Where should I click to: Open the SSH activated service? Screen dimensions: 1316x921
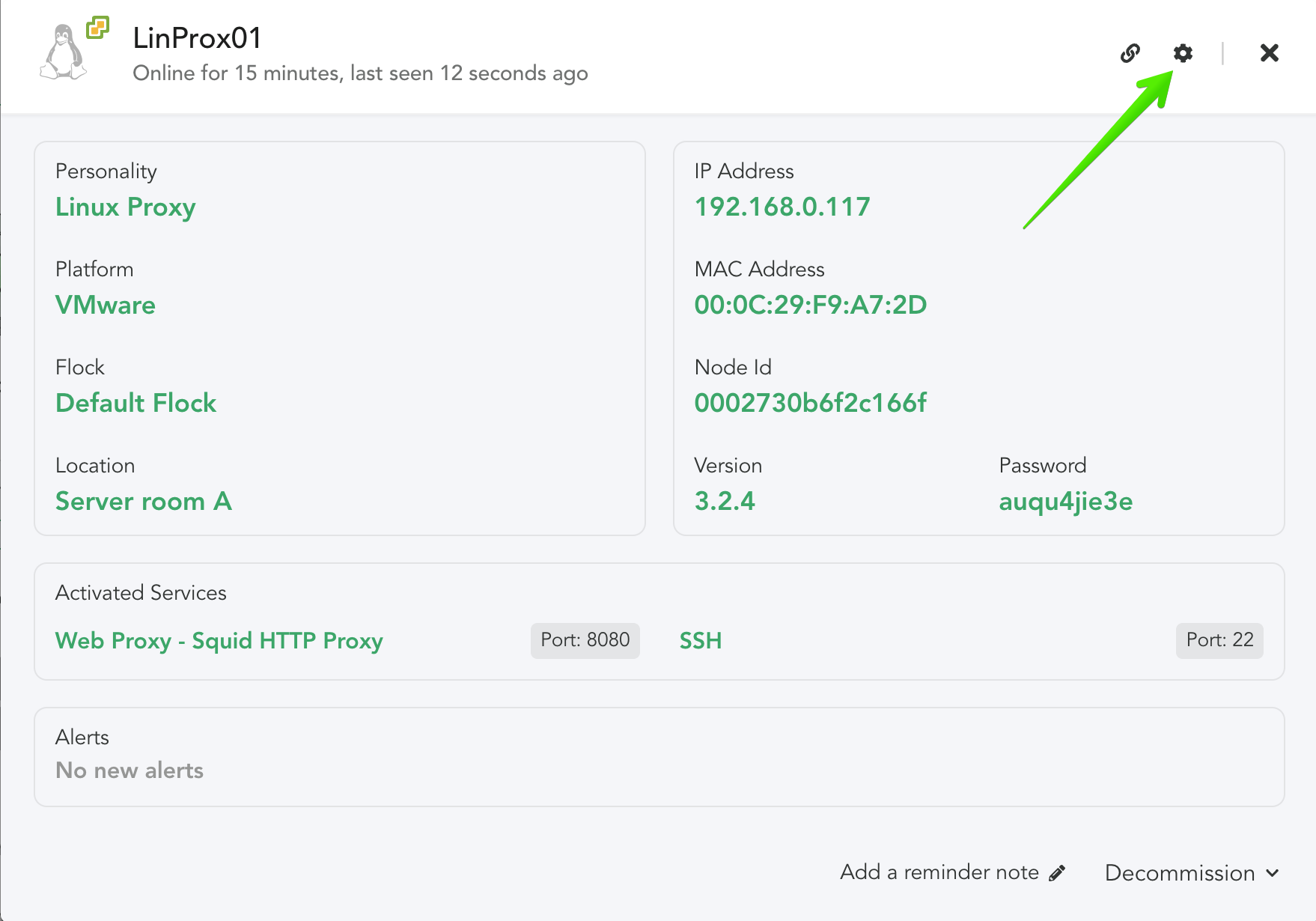pyautogui.click(x=701, y=641)
